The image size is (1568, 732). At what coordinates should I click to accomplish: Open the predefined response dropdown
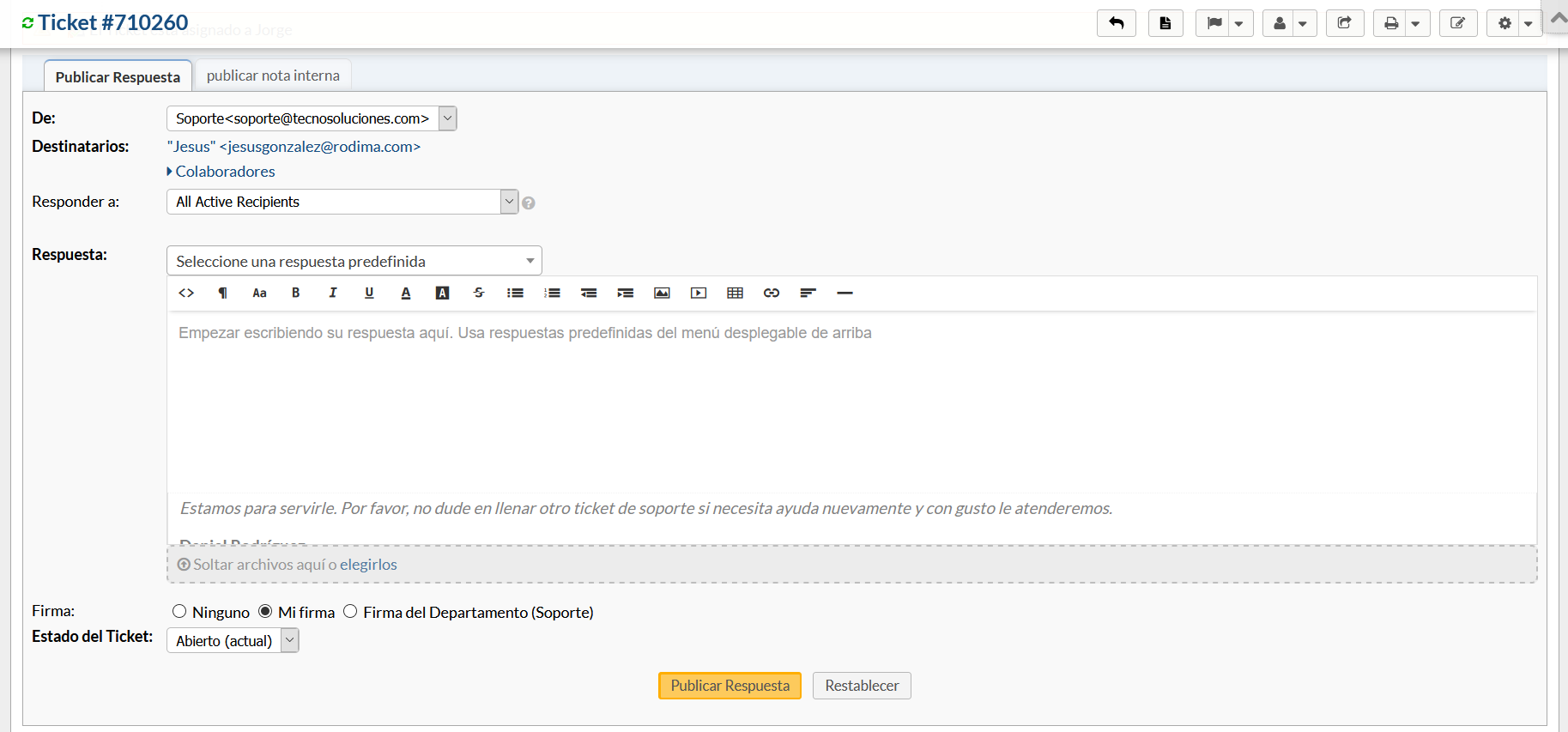point(354,261)
